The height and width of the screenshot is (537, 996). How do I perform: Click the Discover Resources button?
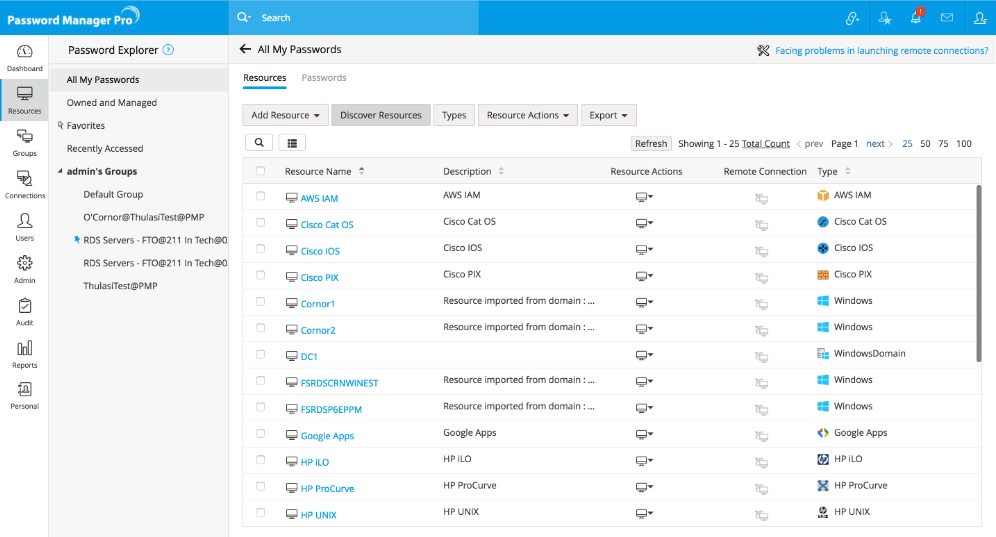point(381,115)
